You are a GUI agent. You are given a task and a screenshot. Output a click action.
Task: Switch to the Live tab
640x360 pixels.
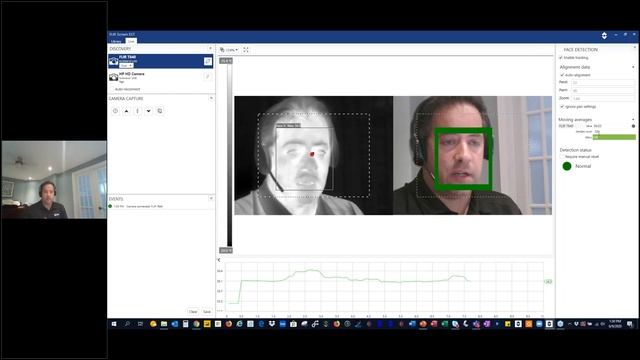(x=131, y=41)
